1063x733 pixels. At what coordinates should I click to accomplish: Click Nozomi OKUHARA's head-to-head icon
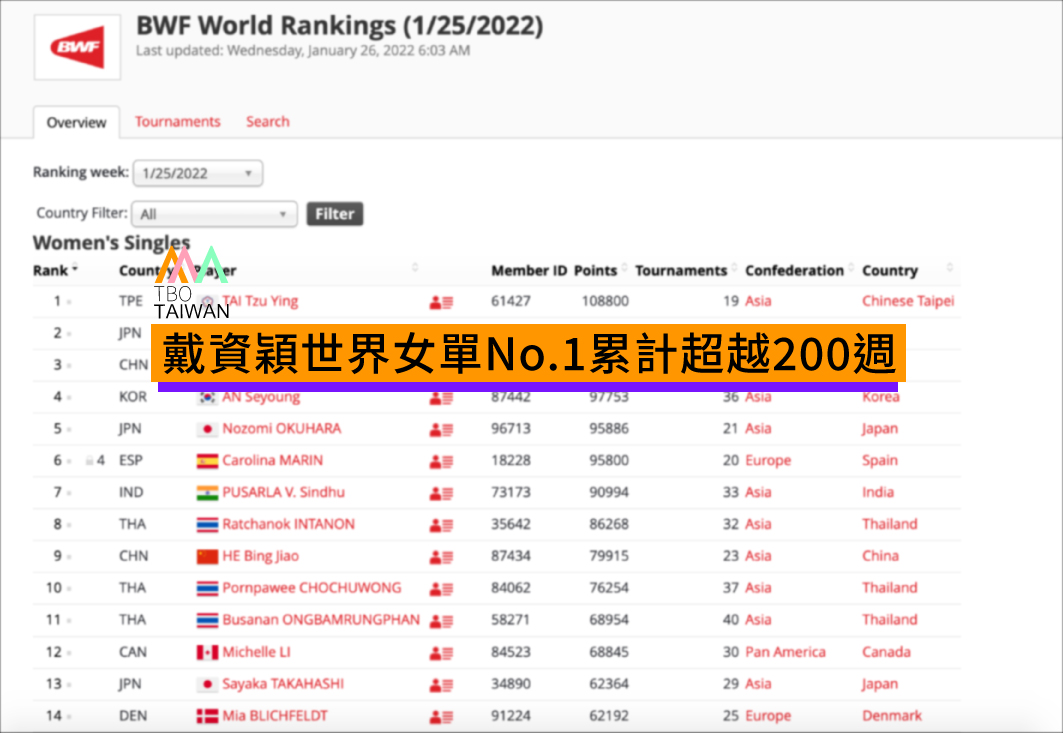click(x=441, y=429)
